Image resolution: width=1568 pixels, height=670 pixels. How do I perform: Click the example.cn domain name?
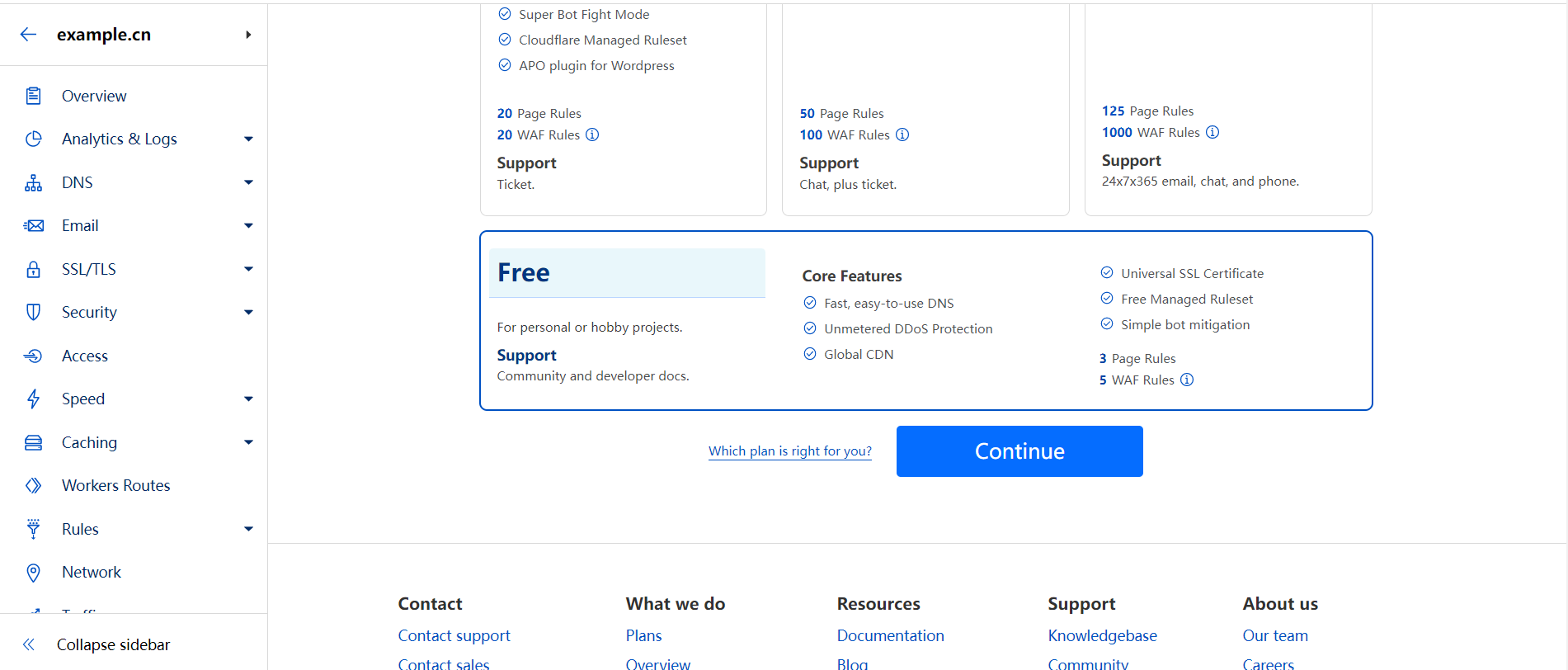[104, 35]
